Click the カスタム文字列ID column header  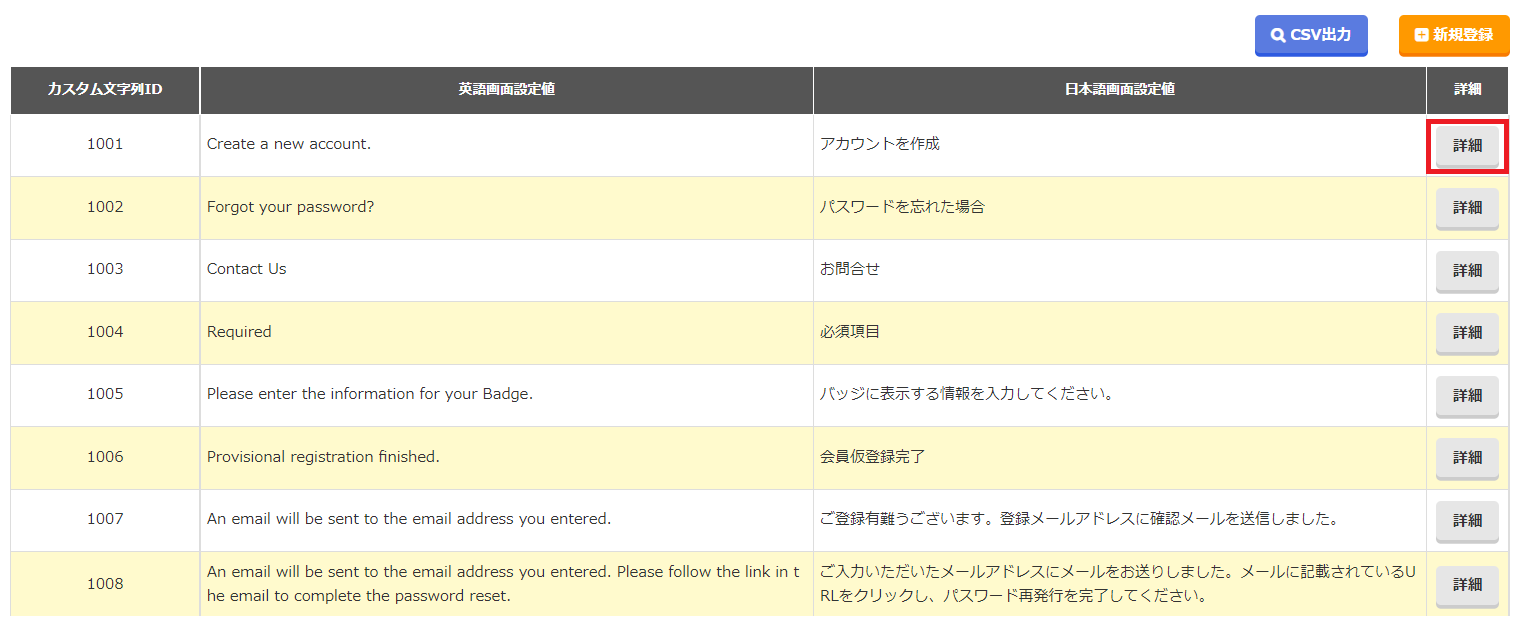[x=105, y=90]
